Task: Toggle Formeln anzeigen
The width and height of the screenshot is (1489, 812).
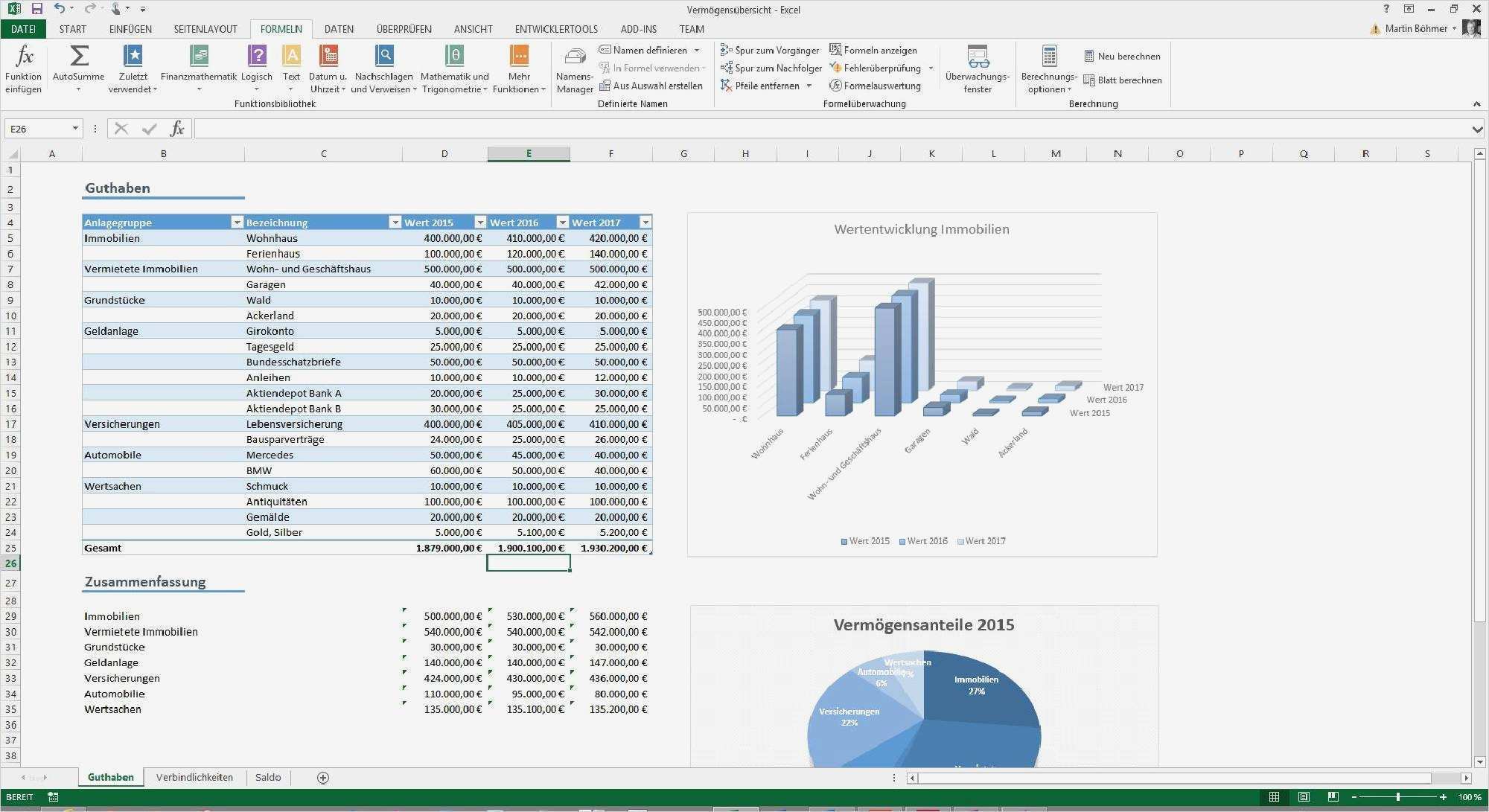Action: click(873, 50)
